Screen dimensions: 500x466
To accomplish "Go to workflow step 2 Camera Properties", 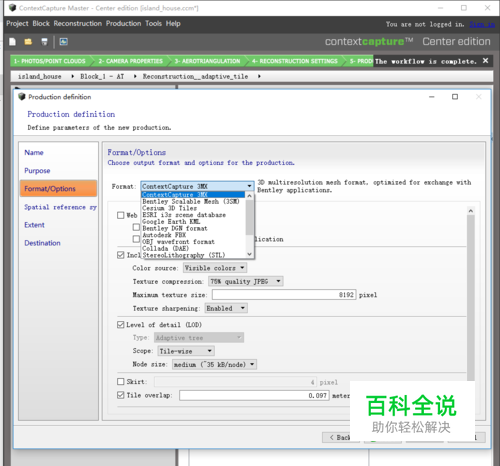I will coord(131,61).
